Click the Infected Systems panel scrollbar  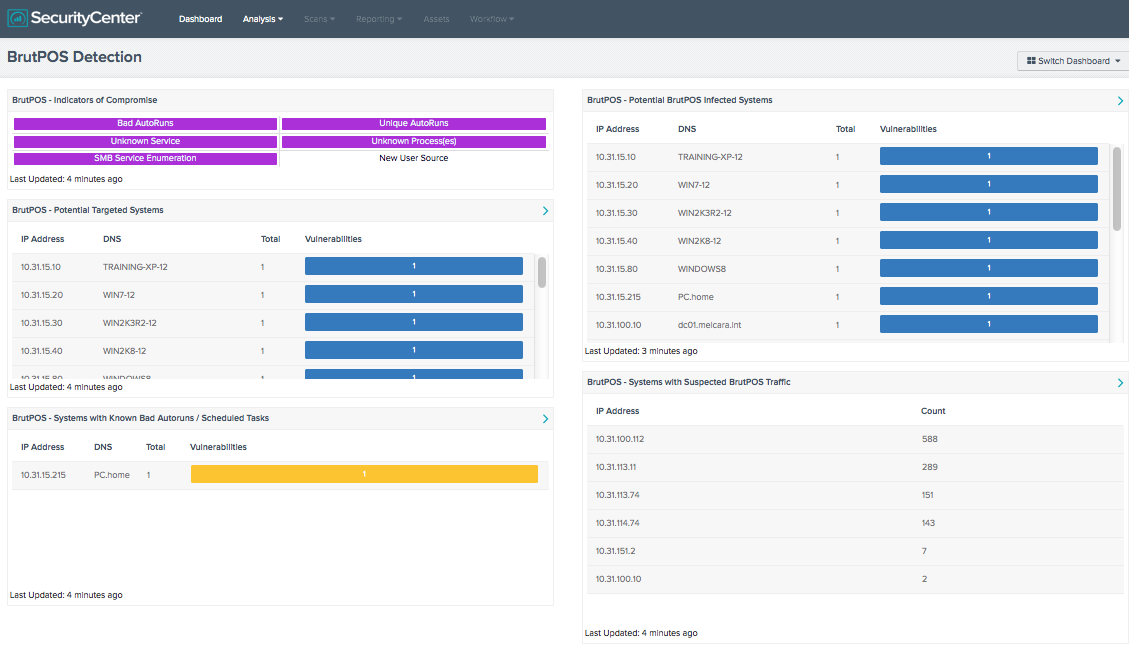[x=1117, y=189]
